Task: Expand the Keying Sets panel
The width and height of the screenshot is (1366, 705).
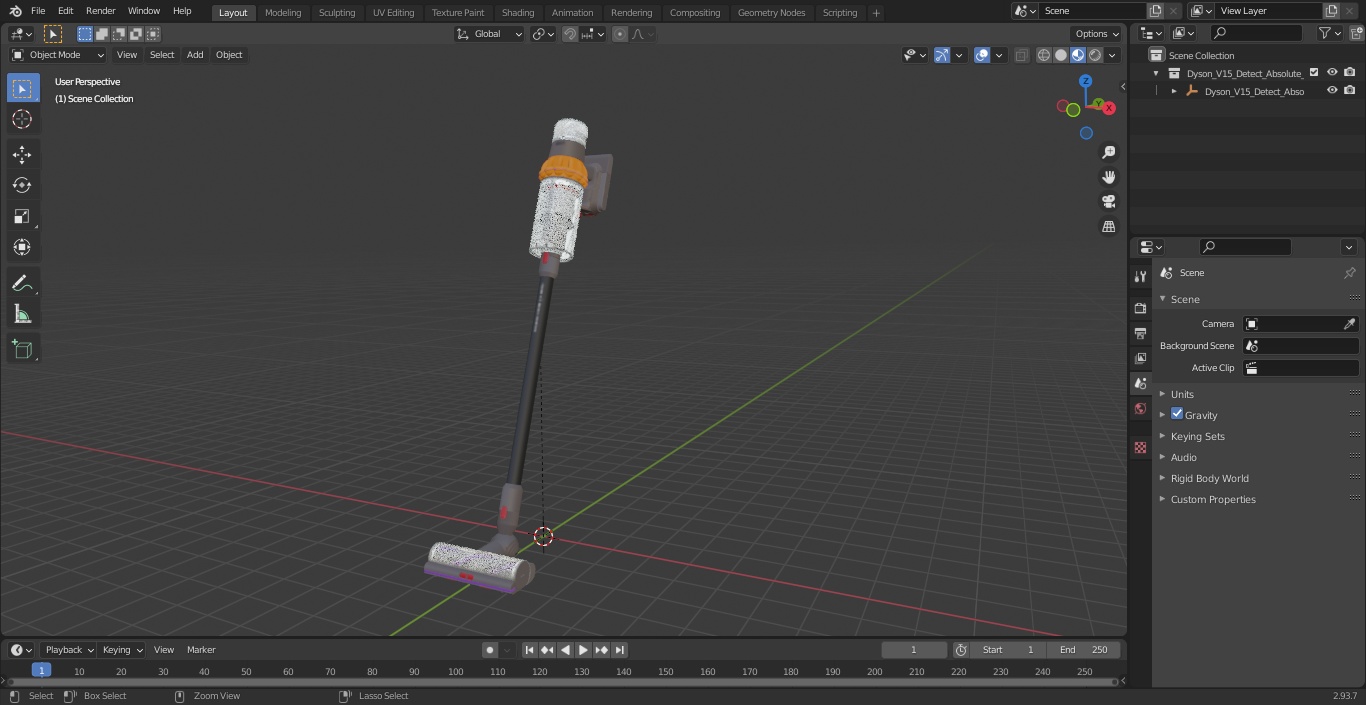Action: coord(1197,436)
